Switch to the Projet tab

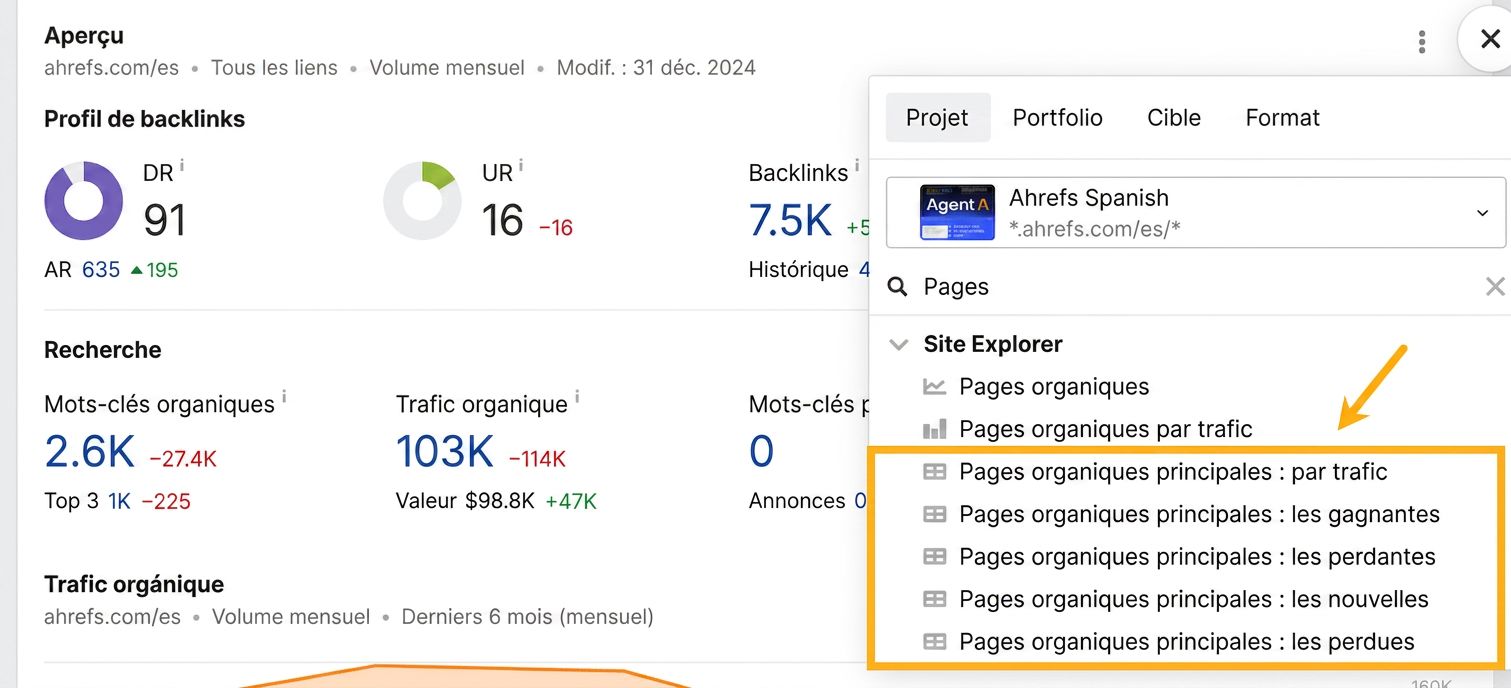[937, 118]
